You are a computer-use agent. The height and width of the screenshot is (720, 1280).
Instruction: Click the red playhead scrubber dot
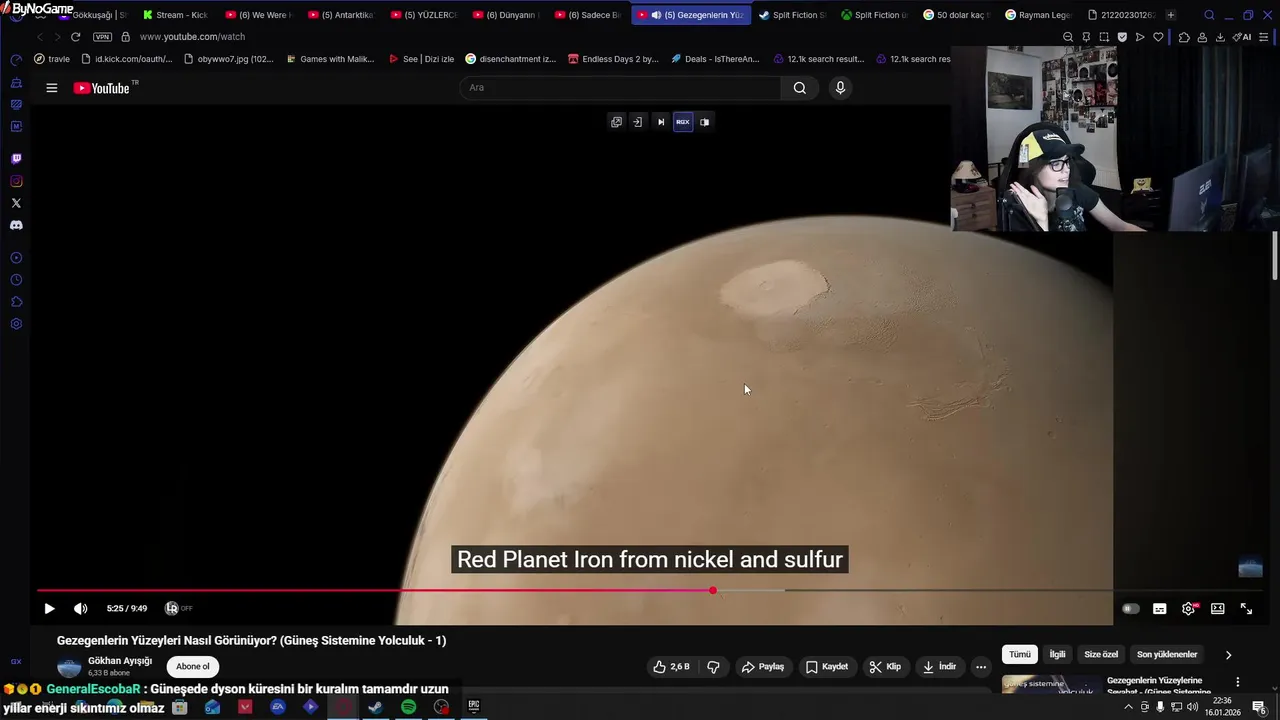[x=713, y=590]
